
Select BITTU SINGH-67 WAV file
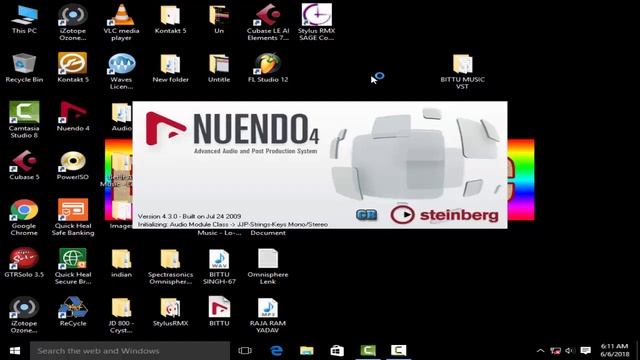tap(219, 266)
